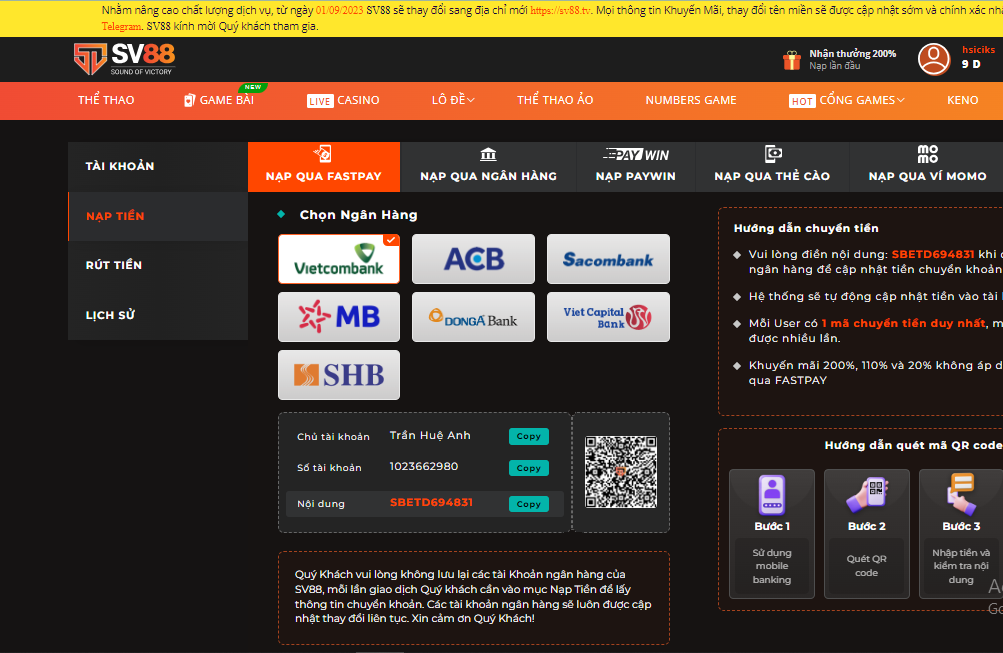
Task: Click the Bước 2 step card
Action: [x=866, y=533]
